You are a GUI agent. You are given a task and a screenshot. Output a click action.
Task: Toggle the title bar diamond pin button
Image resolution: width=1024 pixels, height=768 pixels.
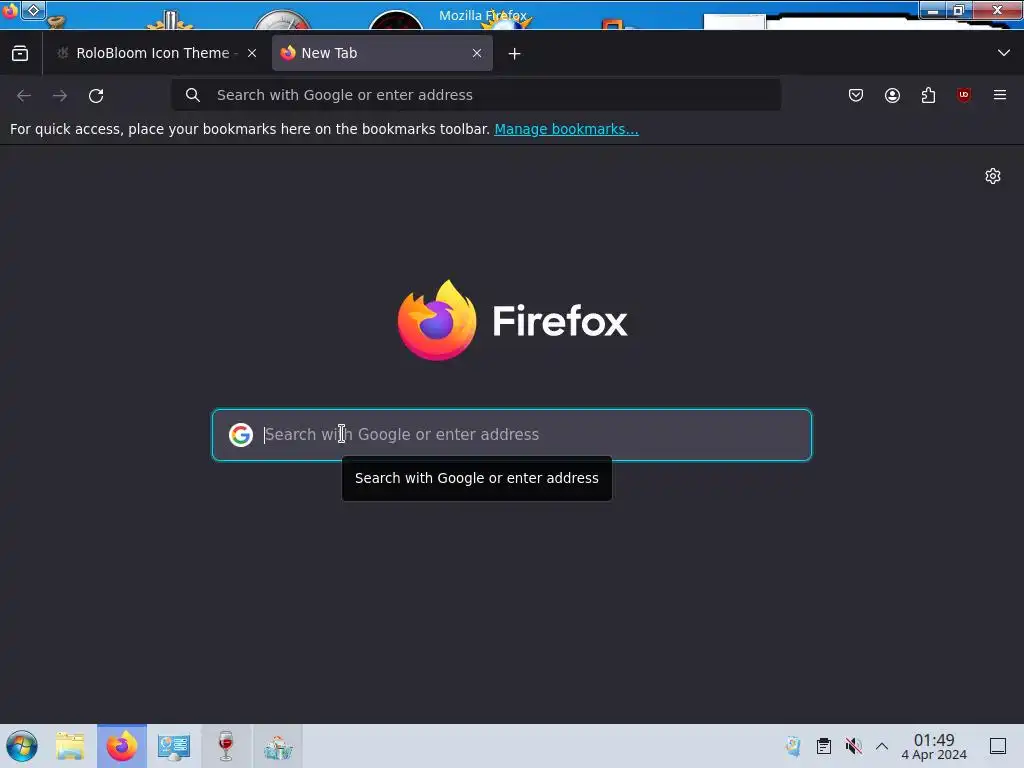(x=33, y=10)
